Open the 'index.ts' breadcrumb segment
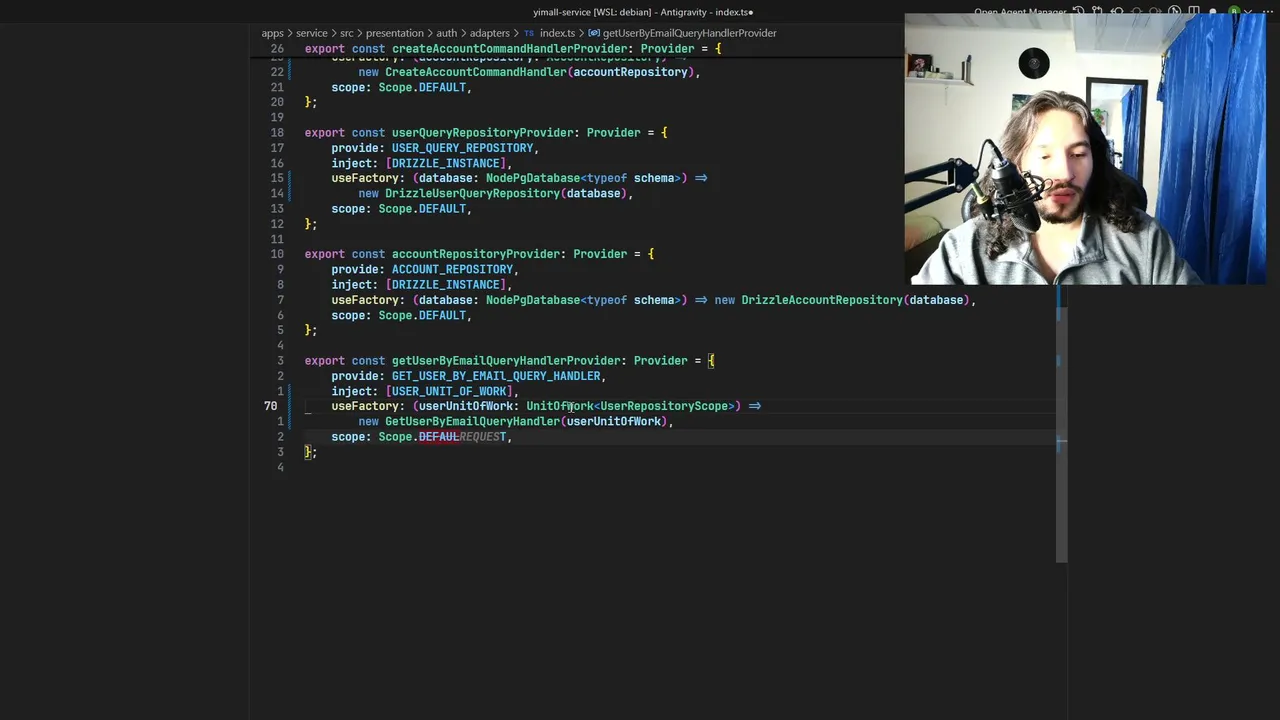The width and height of the screenshot is (1280, 720). tap(557, 33)
